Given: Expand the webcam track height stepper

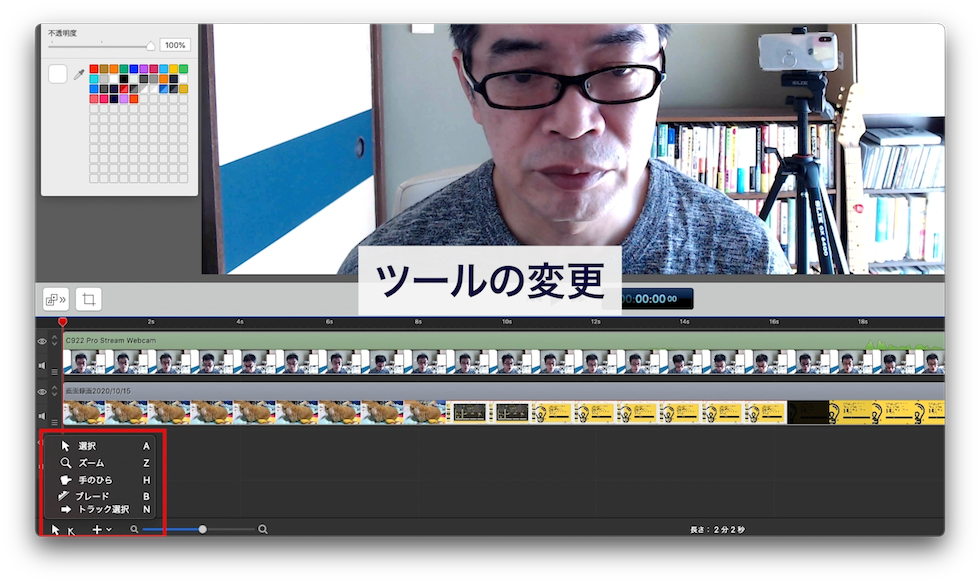Looking at the screenshot, I should tap(55, 341).
